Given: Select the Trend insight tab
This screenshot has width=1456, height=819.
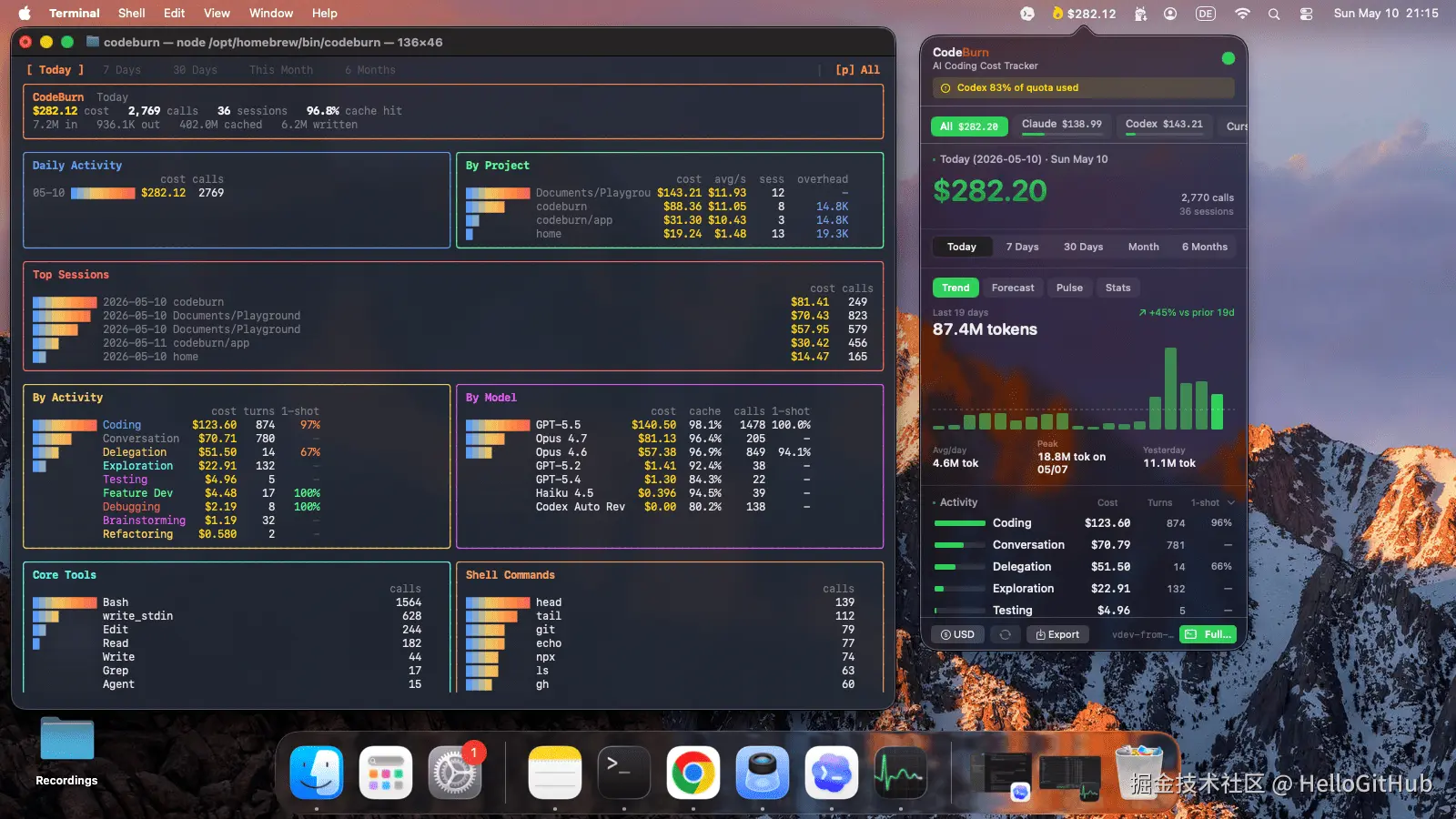Looking at the screenshot, I should (x=955, y=288).
